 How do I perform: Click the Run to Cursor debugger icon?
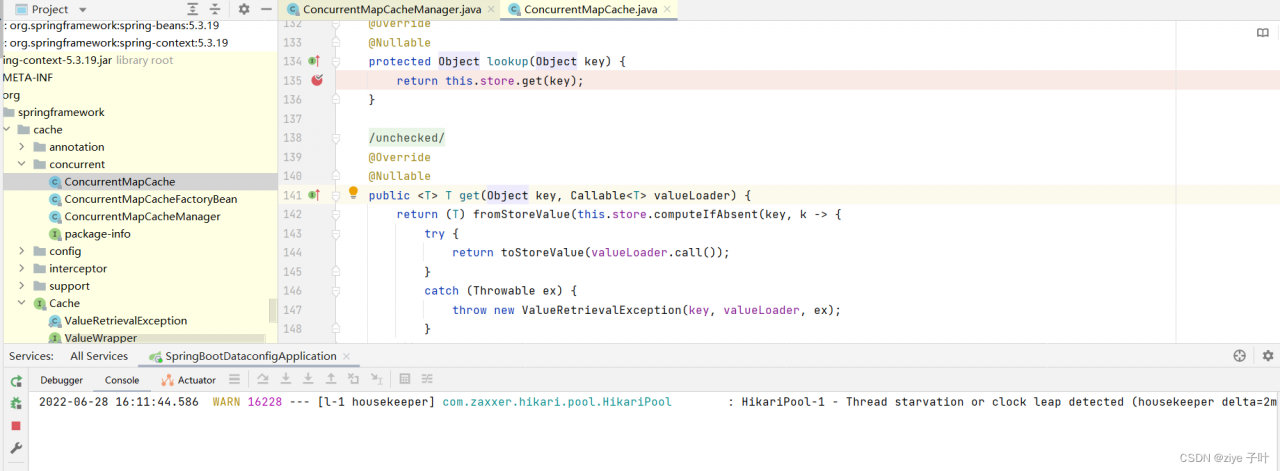click(x=376, y=379)
